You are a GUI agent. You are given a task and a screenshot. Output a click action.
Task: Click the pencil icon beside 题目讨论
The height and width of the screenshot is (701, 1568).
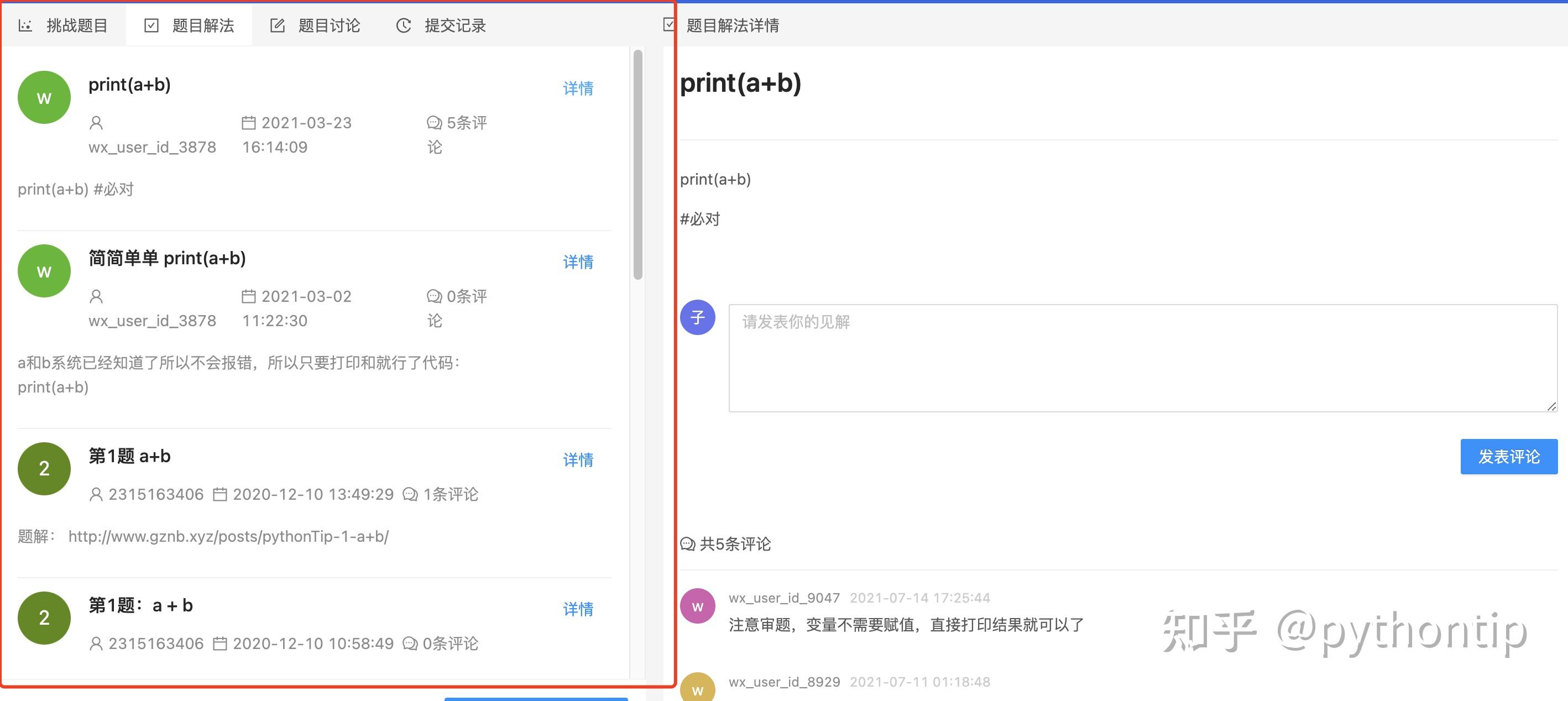coord(277,25)
